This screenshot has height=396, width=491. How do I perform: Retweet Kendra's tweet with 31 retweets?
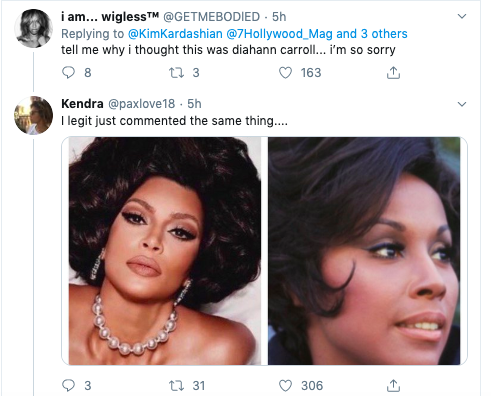pyautogui.click(x=177, y=386)
